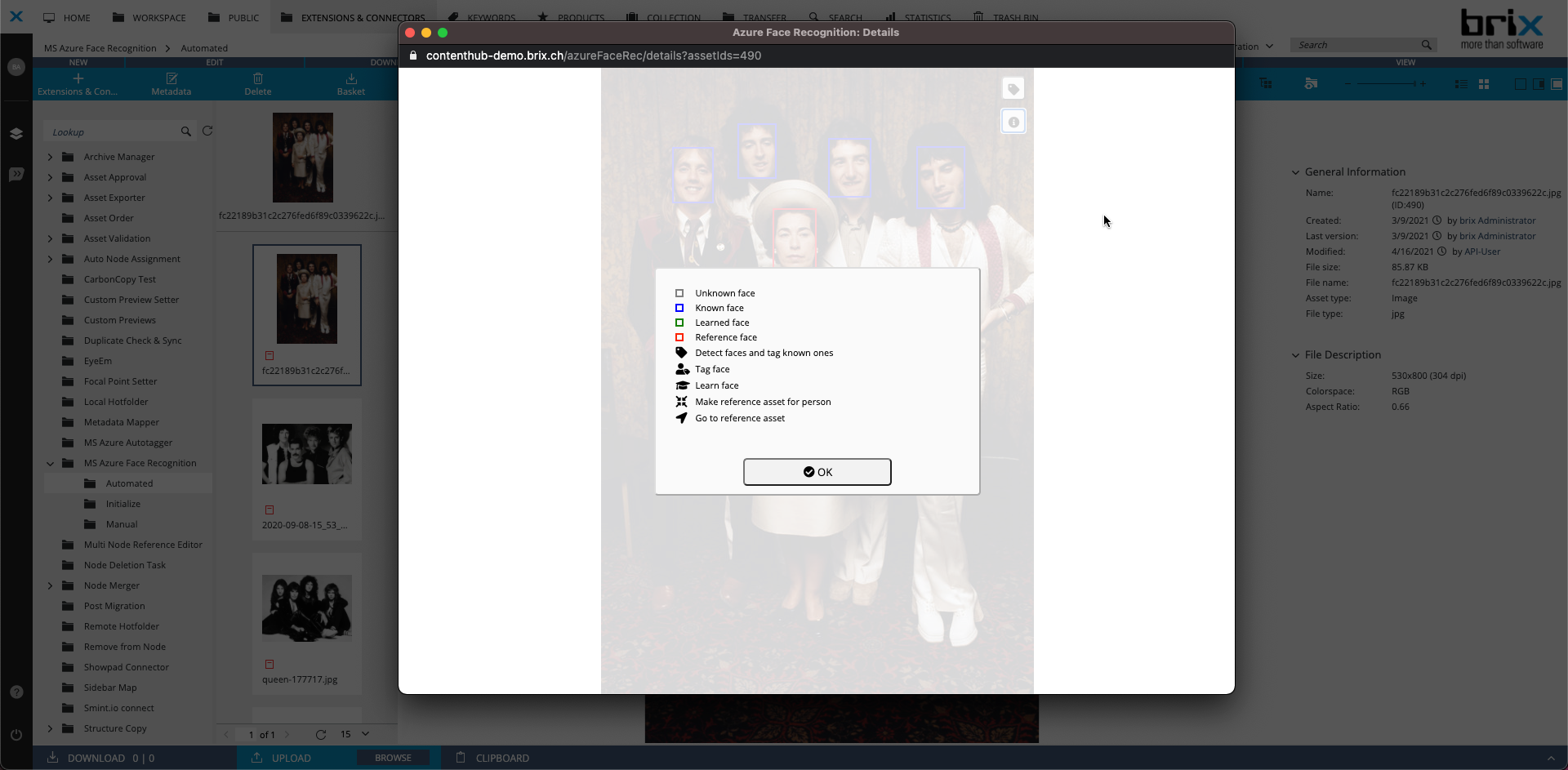Click the main Search magnifier icon

(x=1426, y=45)
